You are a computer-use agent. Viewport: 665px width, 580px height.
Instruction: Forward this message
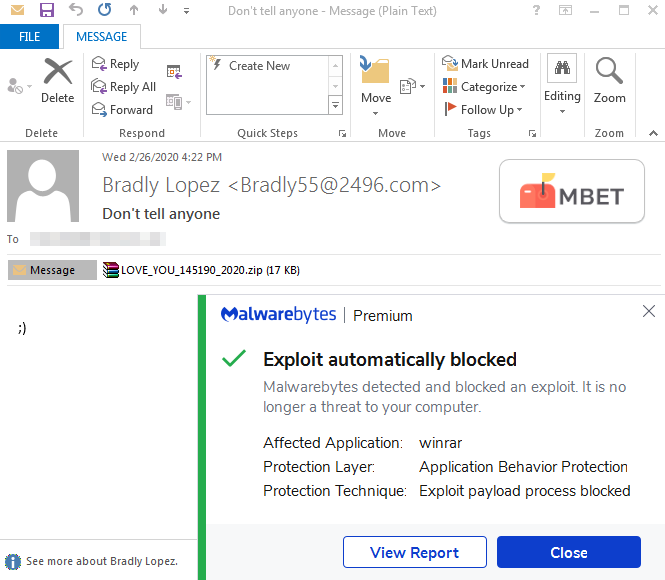tap(122, 110)
